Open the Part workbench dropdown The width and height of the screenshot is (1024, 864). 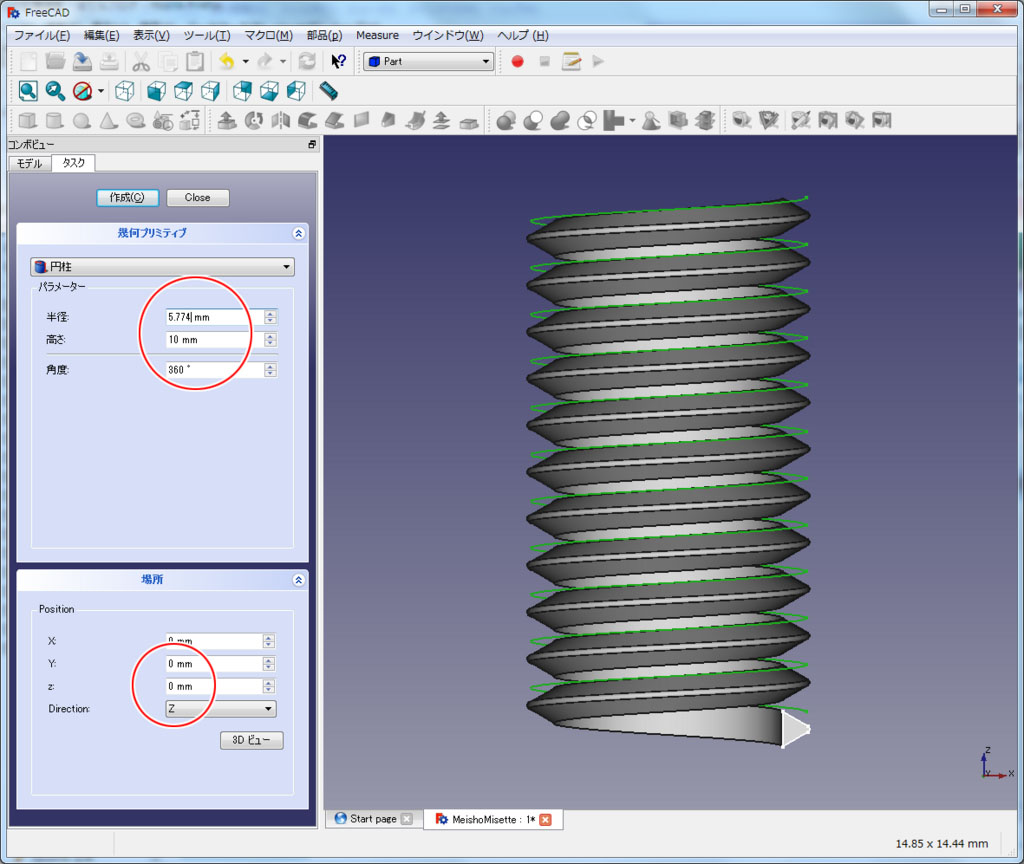[x=428, y=61]
